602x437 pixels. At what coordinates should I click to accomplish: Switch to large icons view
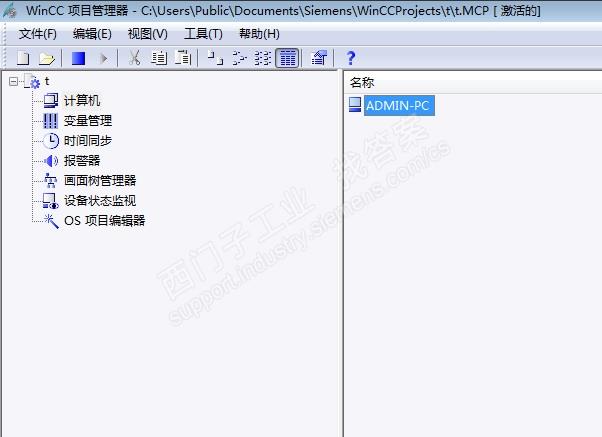pos(215,58)
